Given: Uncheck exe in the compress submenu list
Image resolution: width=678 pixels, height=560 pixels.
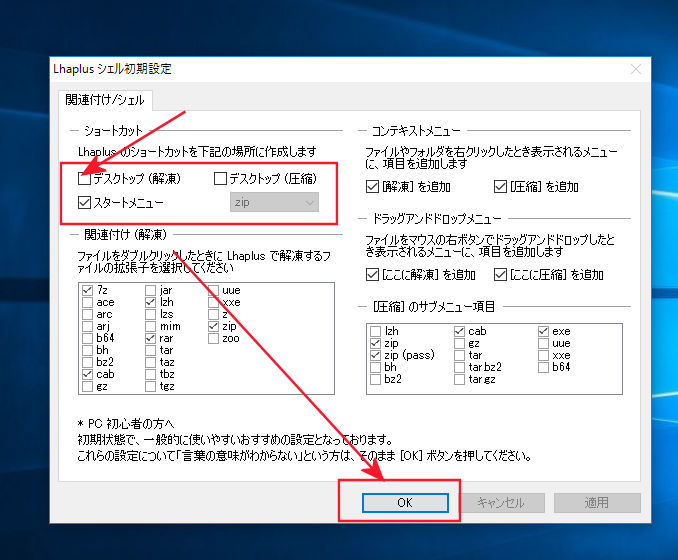Looking at the screenshot, I should click(544, 331).
